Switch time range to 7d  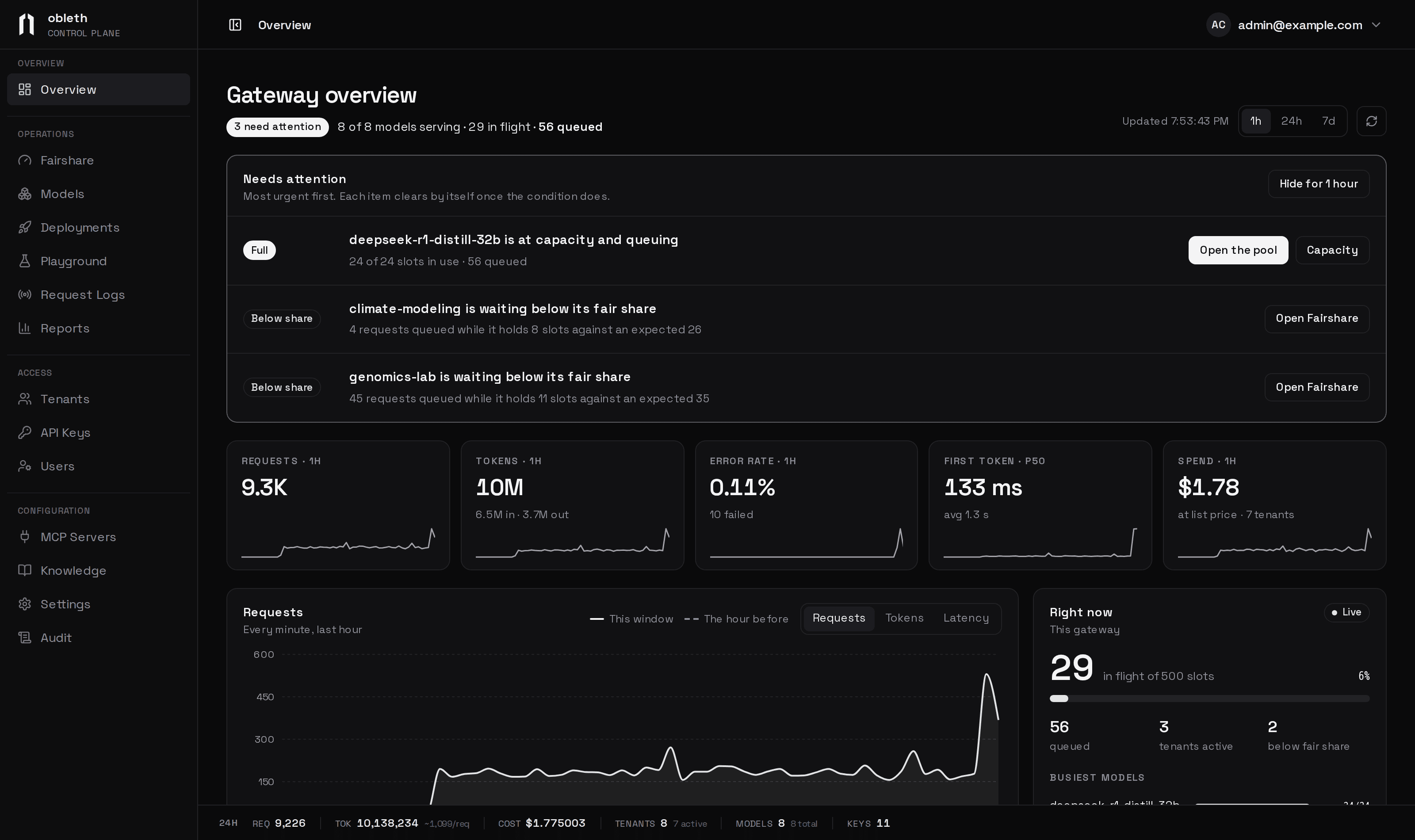coord(1328,121)
